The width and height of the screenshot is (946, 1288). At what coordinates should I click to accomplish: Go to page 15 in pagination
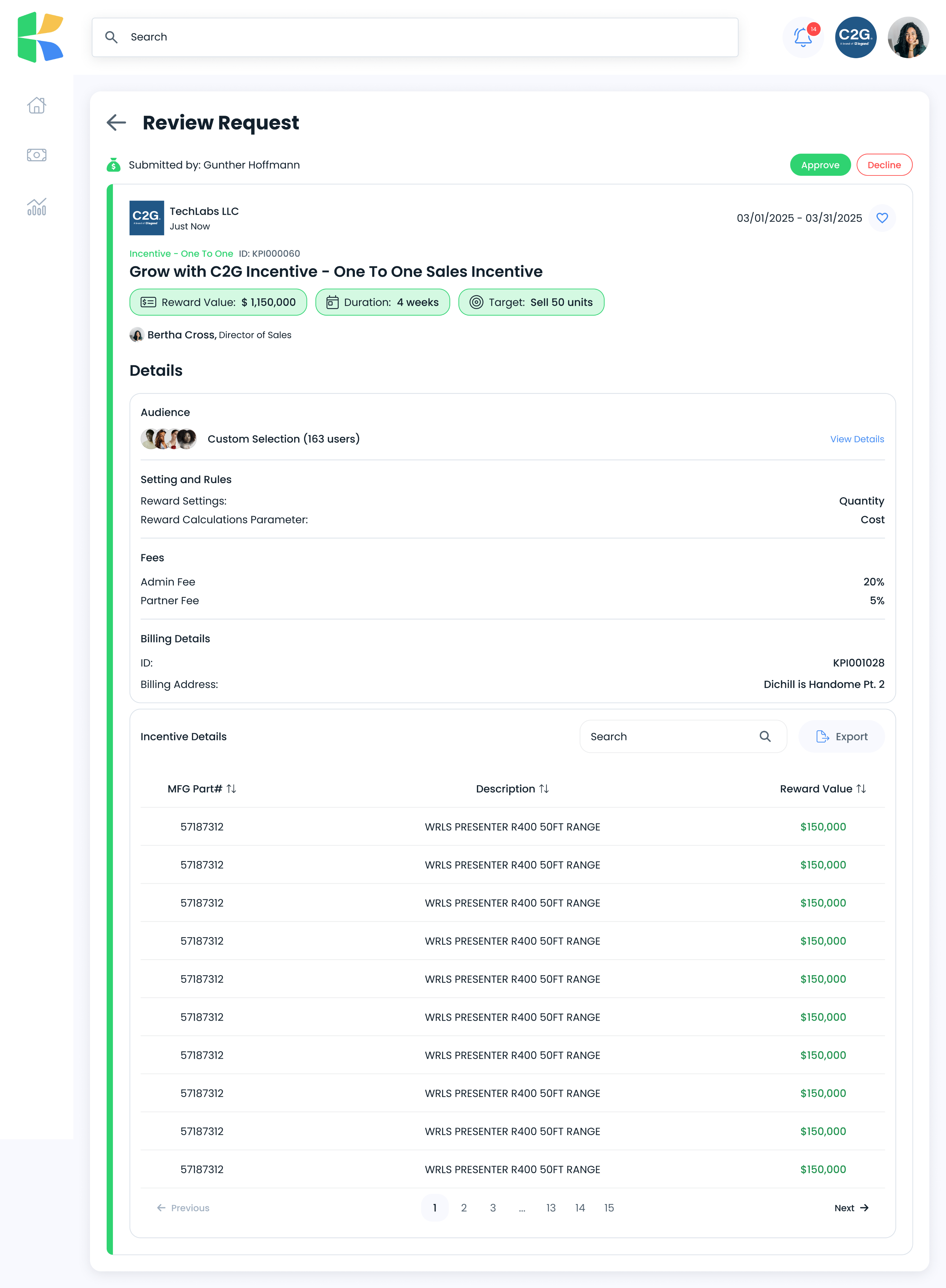[x=609, y=1208]
